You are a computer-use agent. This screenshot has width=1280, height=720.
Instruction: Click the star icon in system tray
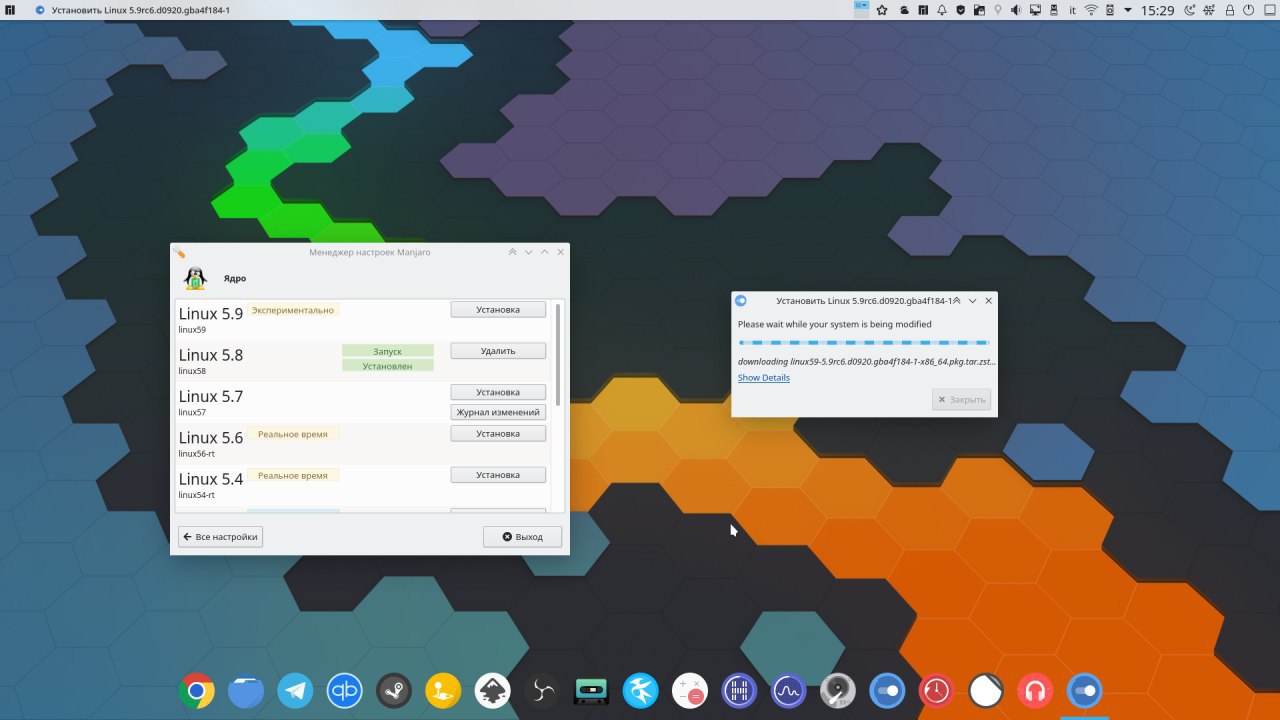(882, 10)
